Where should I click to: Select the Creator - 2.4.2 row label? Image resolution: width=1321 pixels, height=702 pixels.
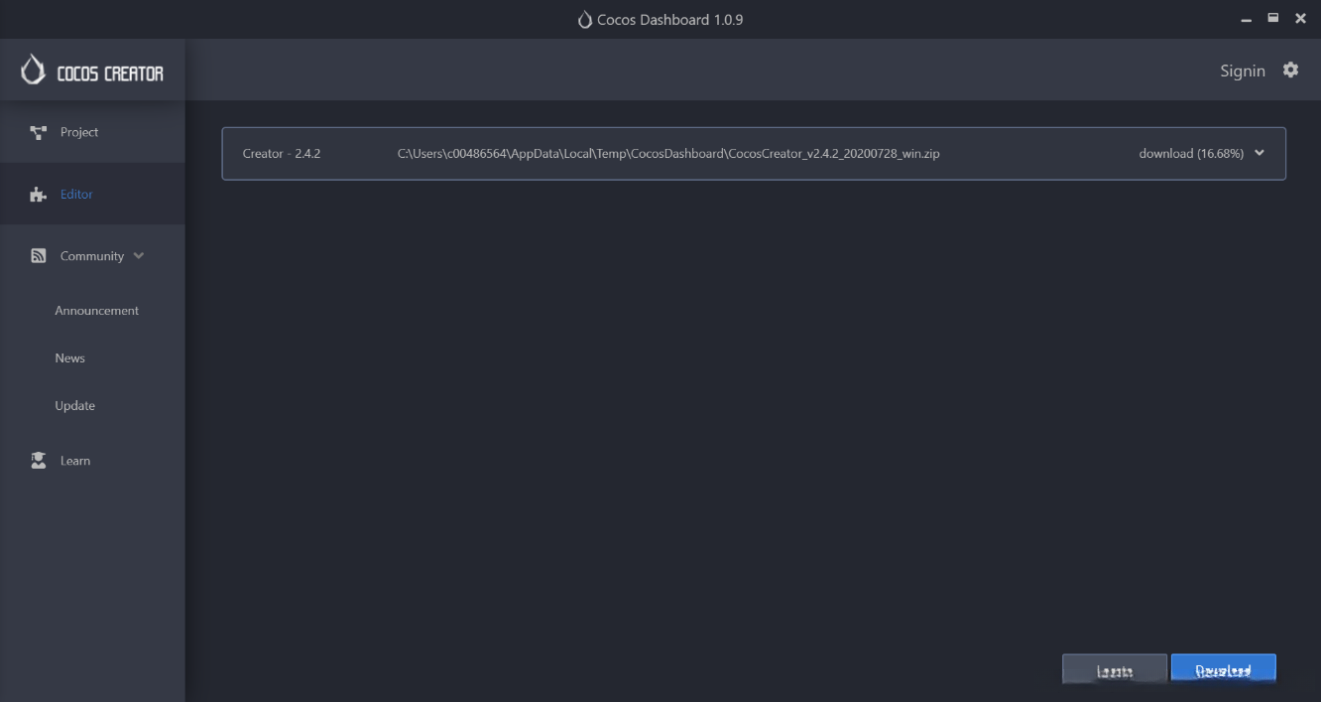coord(282,154)
